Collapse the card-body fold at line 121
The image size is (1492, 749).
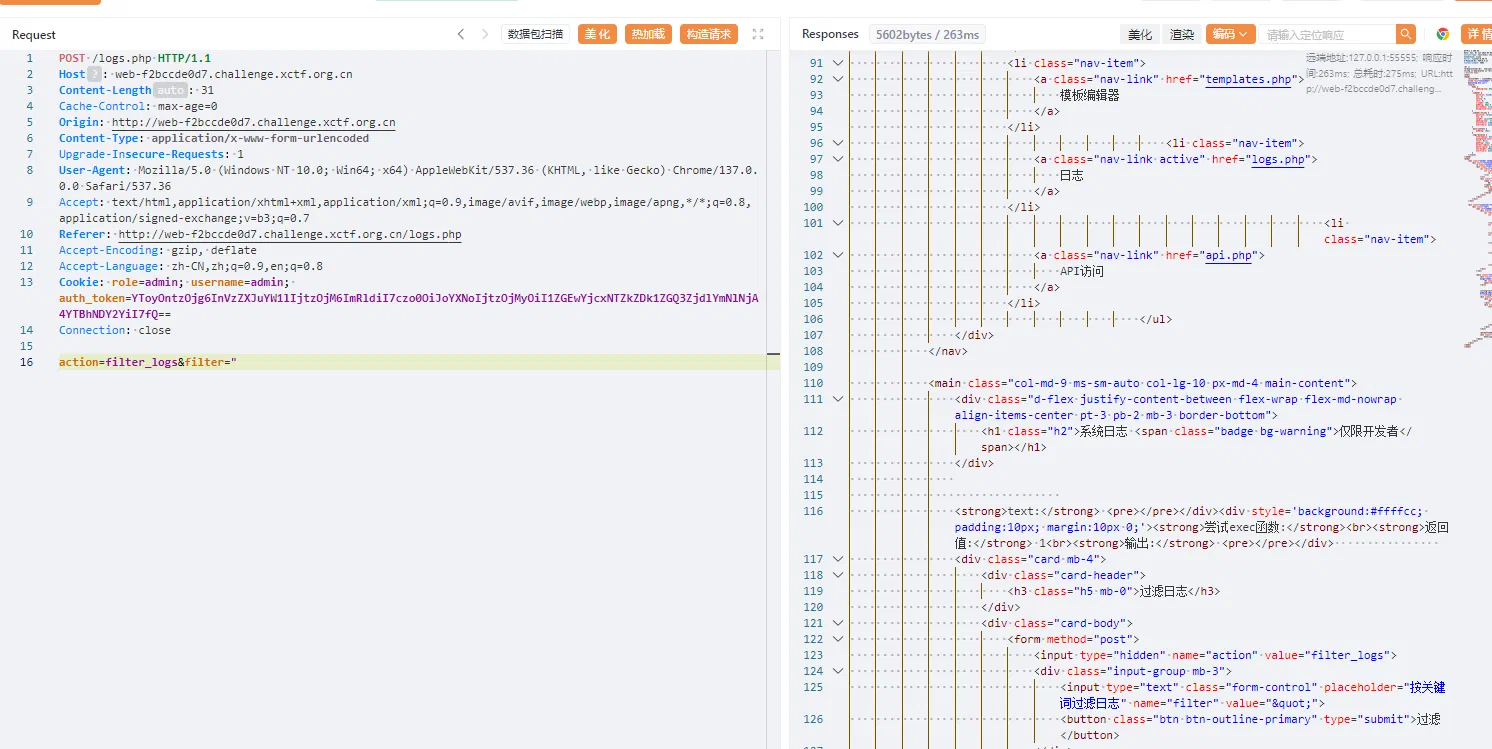[838, 623]
